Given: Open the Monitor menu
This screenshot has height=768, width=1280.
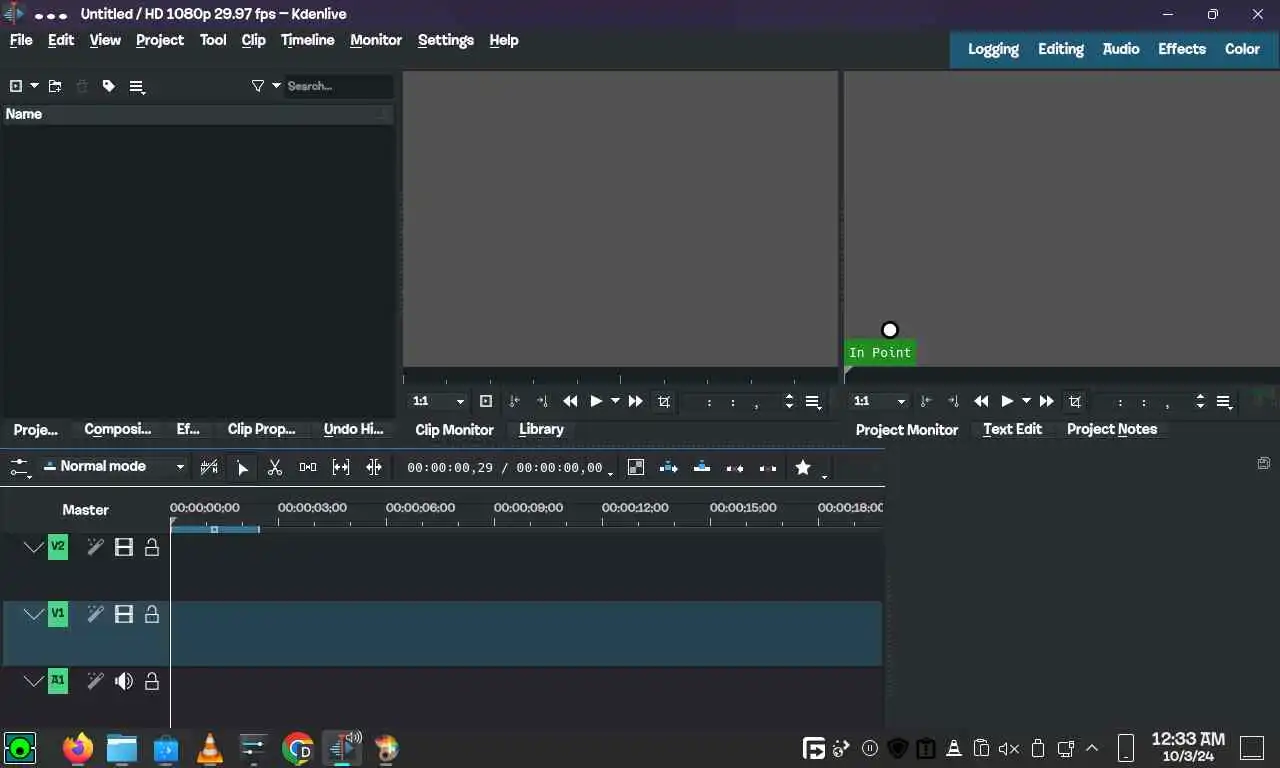Looking at the screenshot, I should (x=376, y=40).
